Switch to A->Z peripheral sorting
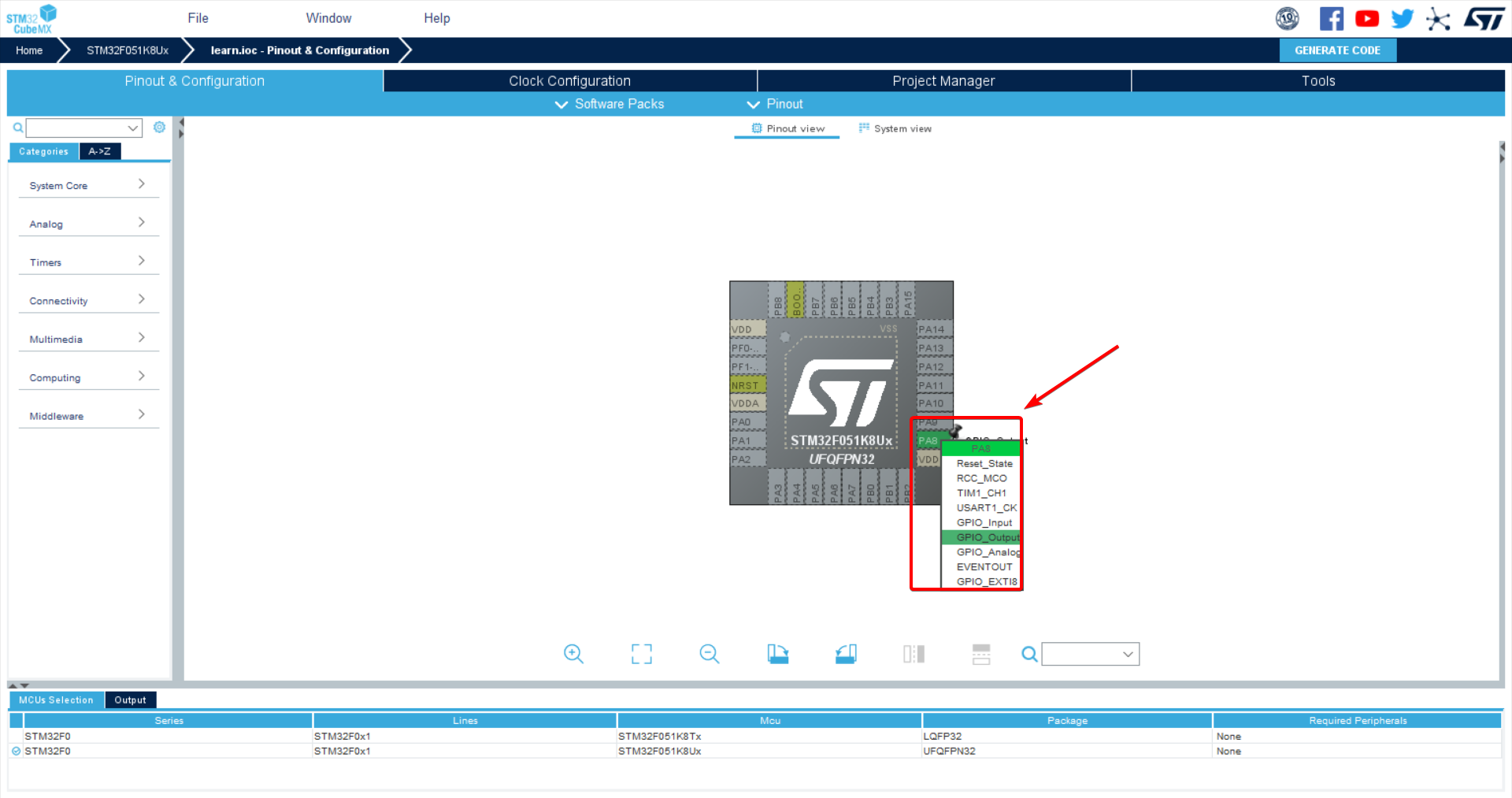The width and height of the screenshot is (1512, 798). [x=100, y=151]
